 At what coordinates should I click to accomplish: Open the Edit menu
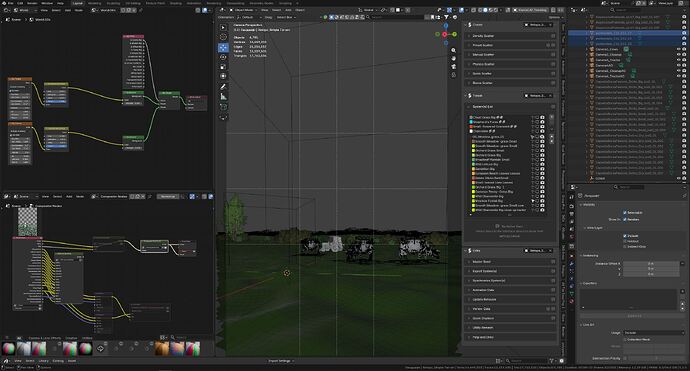(20, 3)
